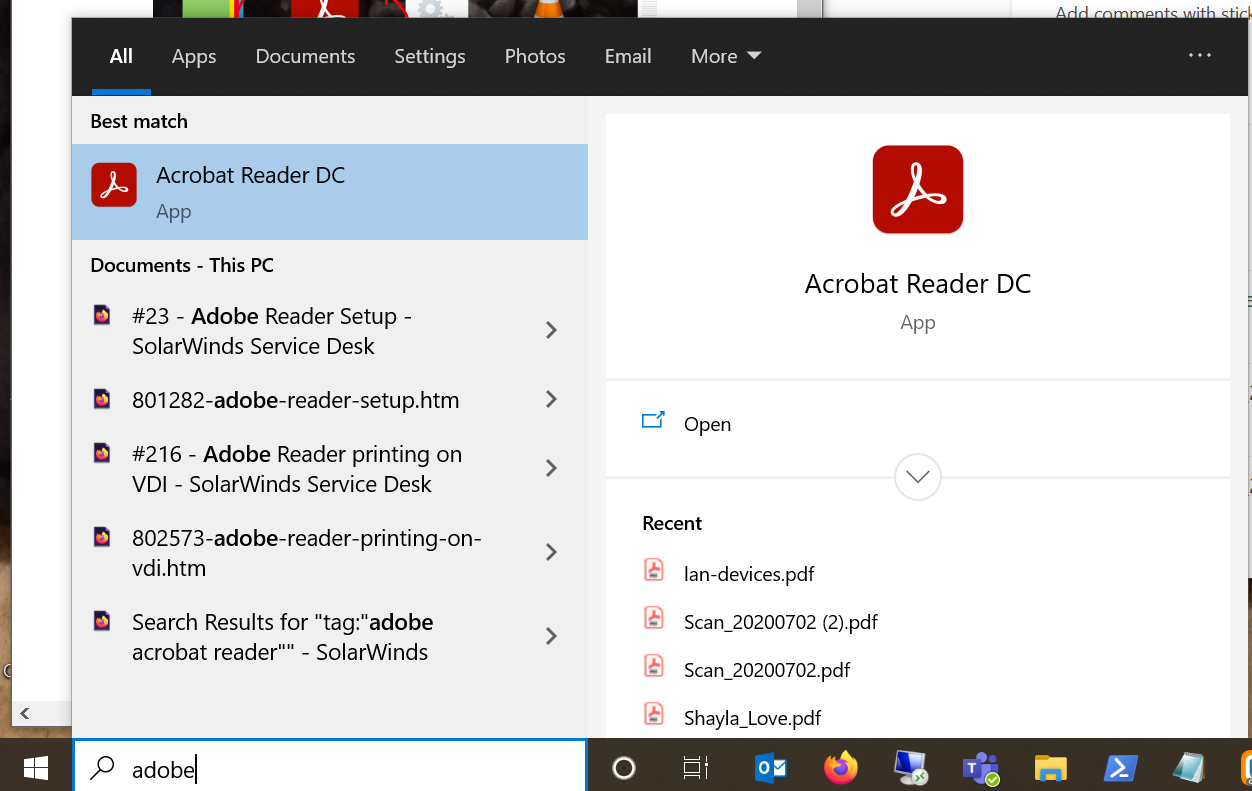Click Documents - This PC heading

182,265
